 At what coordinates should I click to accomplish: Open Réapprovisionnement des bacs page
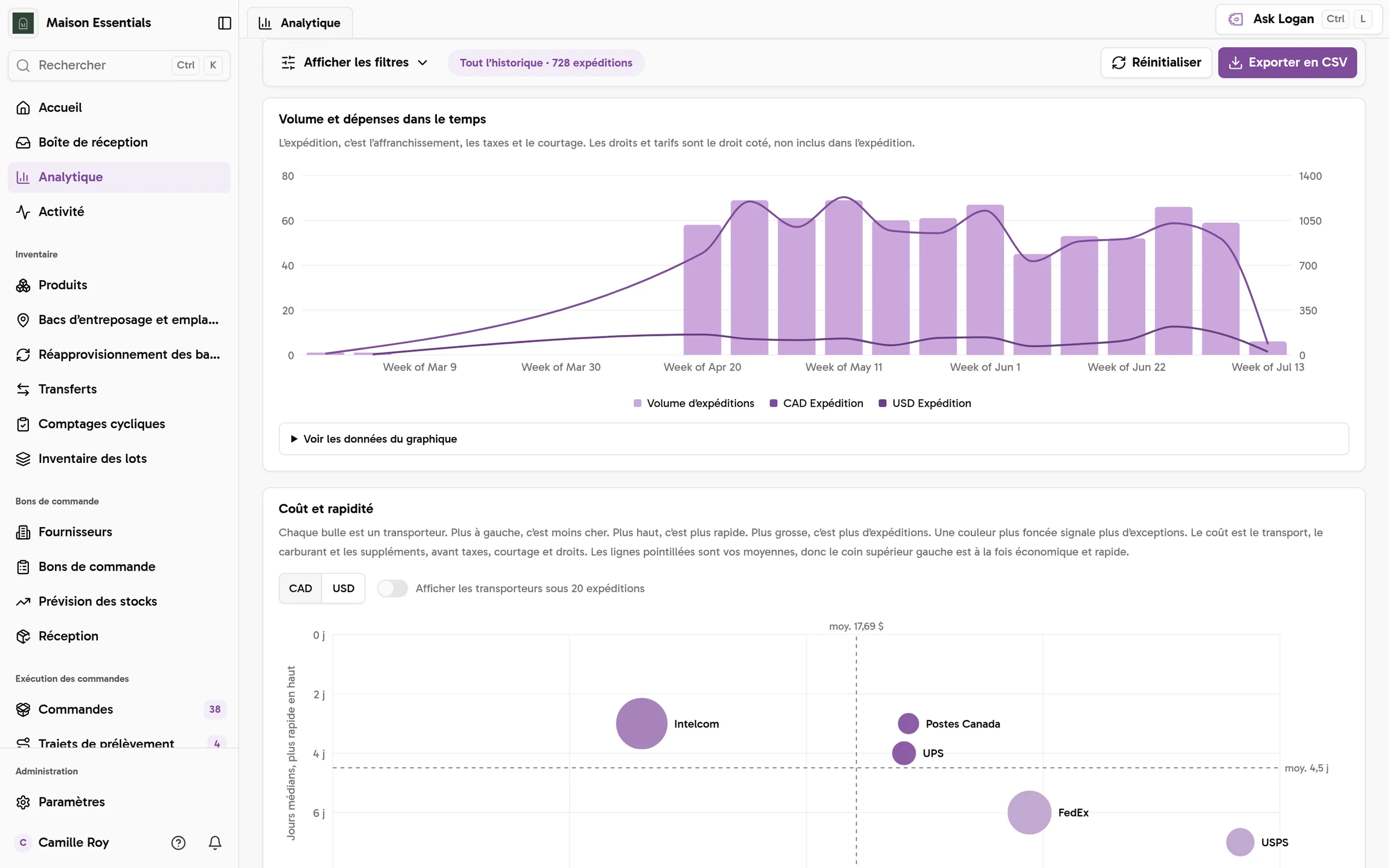119,355
